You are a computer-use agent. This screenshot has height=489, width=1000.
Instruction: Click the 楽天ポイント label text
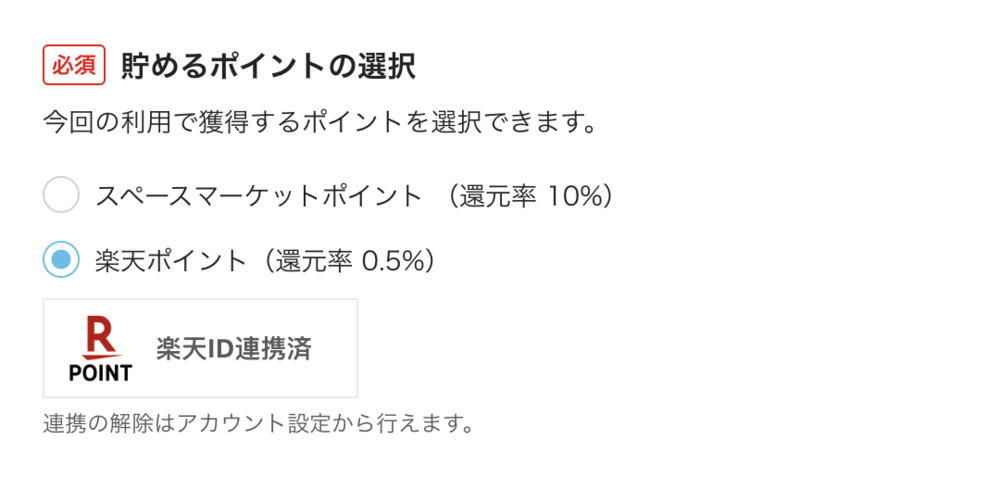click(x=170, y=261)
